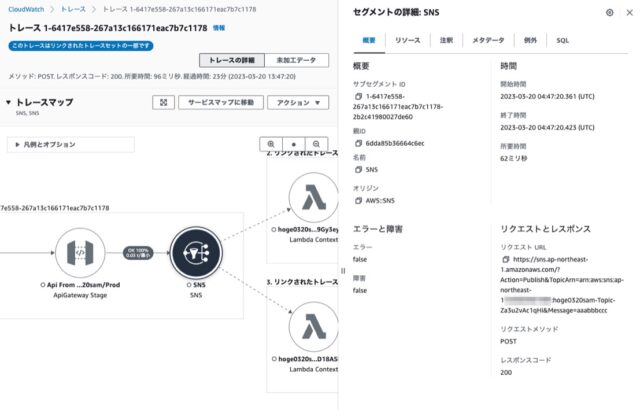Click サービスマップに移動 button
The width and height of the screenshot is (640, 410).
tap(221, 102)
